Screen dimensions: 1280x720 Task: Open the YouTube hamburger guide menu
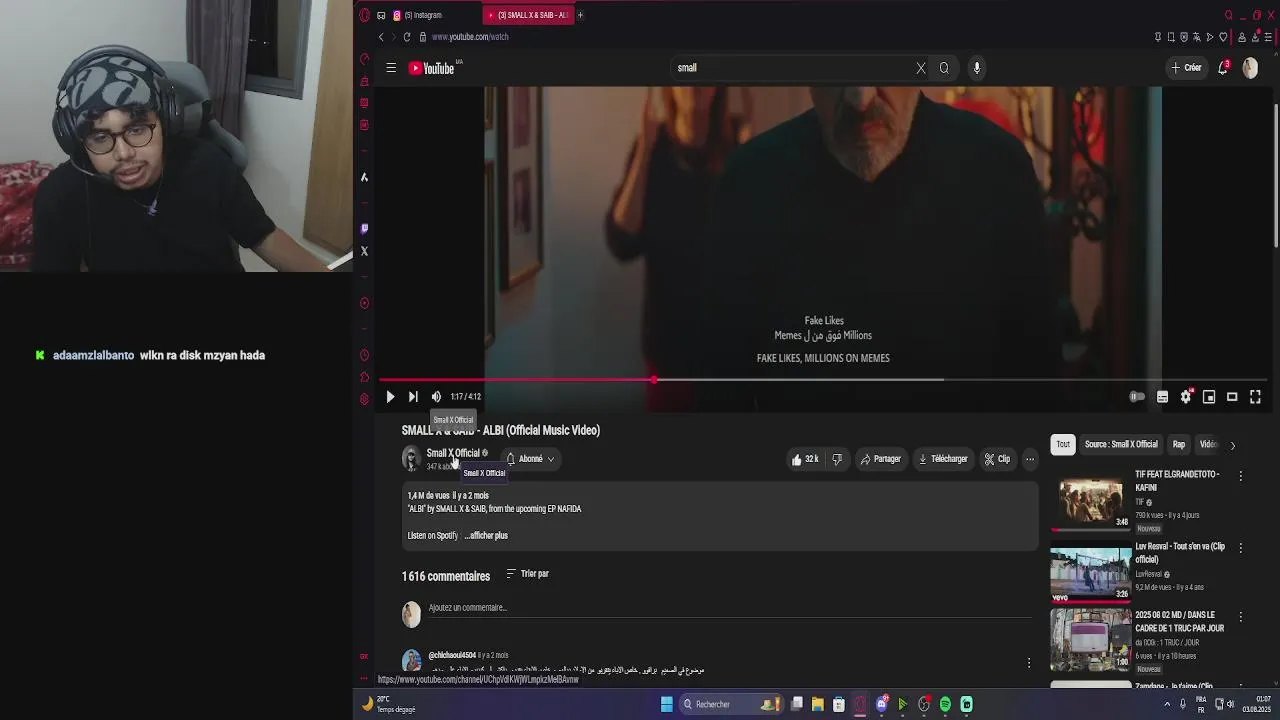[x=391, y=68]
